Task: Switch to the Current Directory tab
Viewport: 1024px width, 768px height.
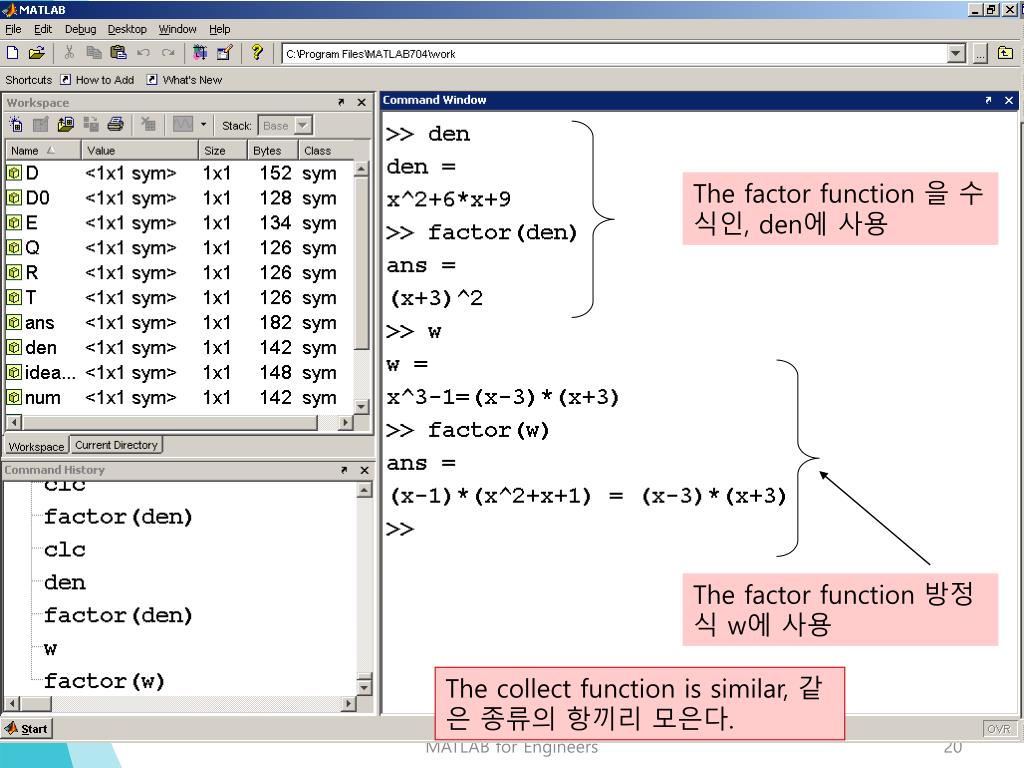Action: tap(116, 445)
